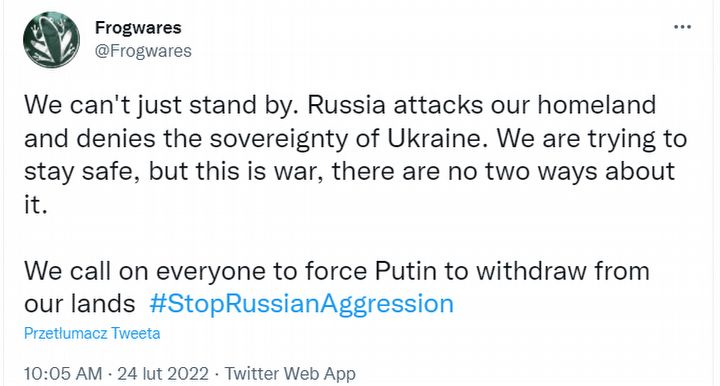720x386 pixels.
Task: Click the @Frogwares handle
Action: 143,50
